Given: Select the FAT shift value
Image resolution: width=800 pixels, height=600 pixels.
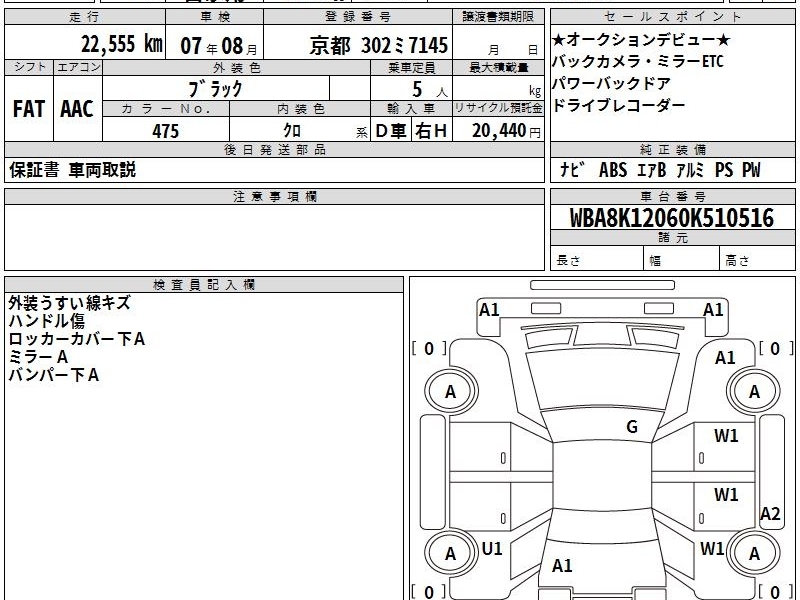Looking at the screenshot, I should (29, 109).
